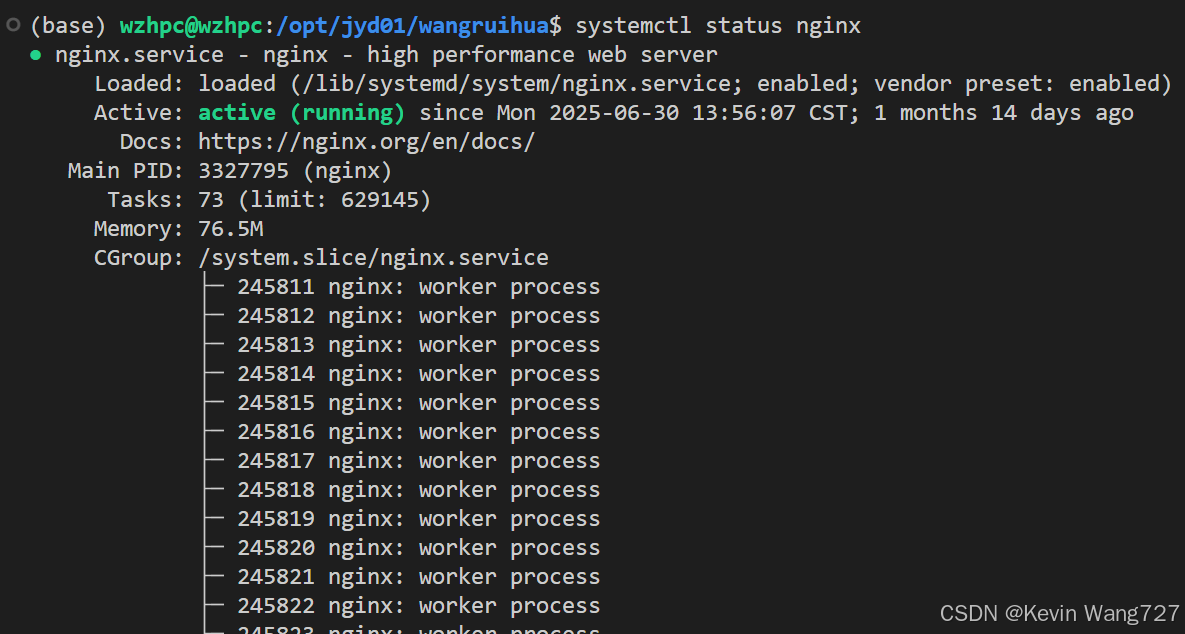Click the CGroup path '/system.slice/nginx.service'

click(x=373, y=258)
